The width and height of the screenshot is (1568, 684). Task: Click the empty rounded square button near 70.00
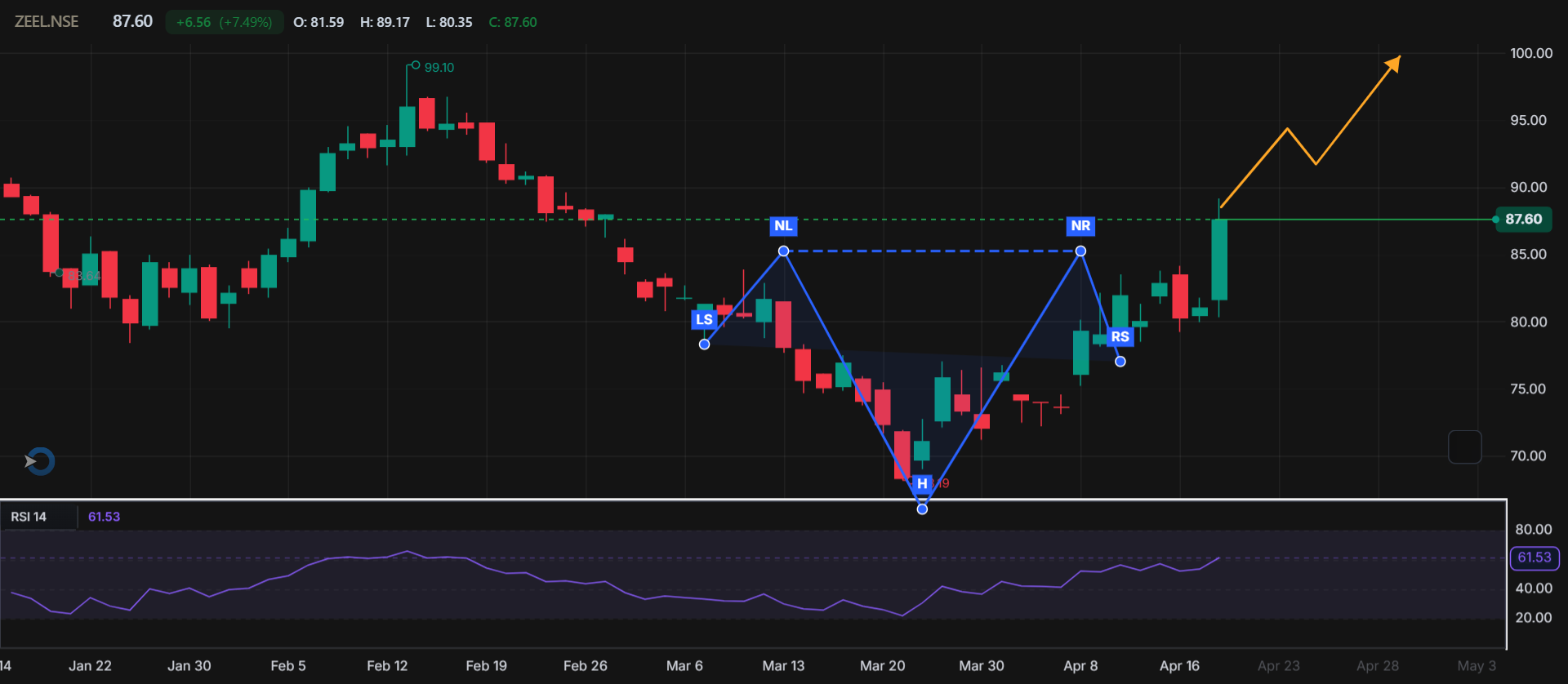coord(1464,447)
